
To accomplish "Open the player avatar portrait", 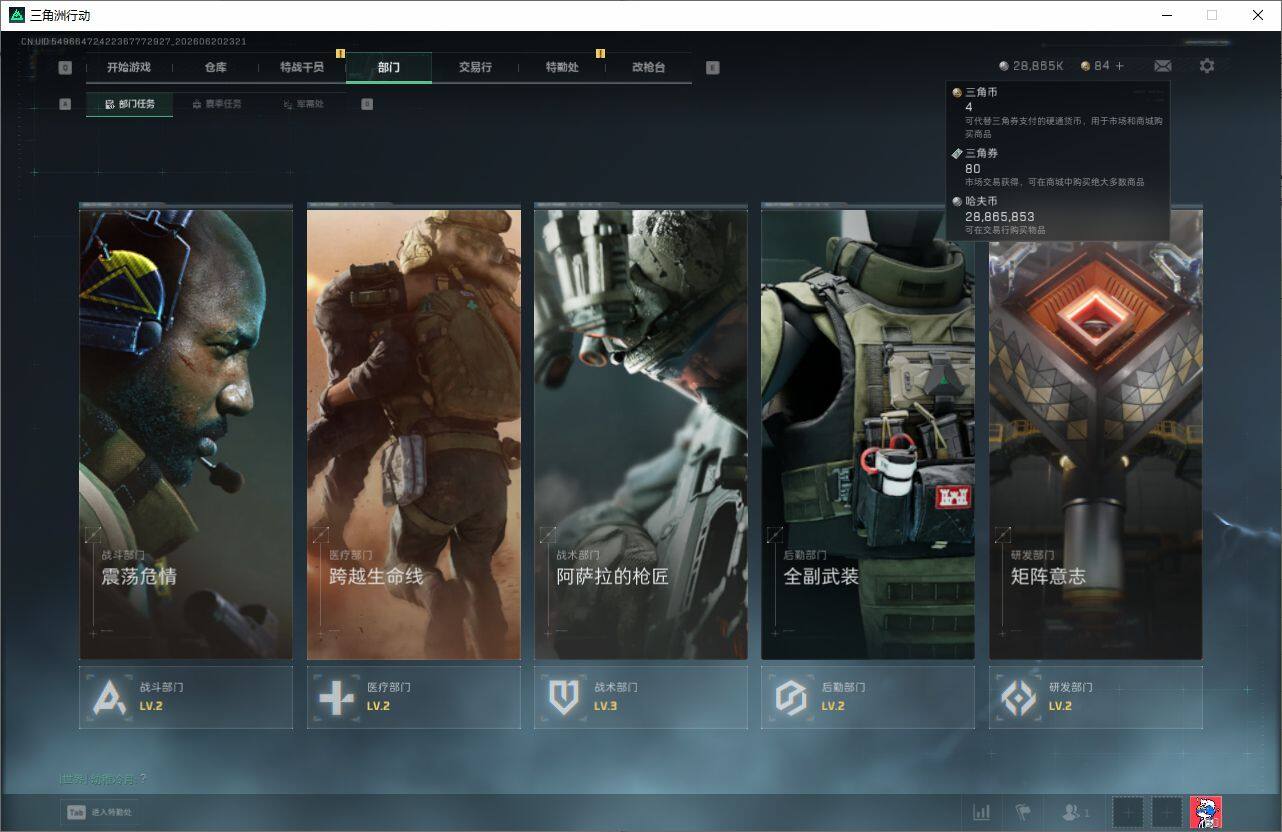I will pos(1206,812).
